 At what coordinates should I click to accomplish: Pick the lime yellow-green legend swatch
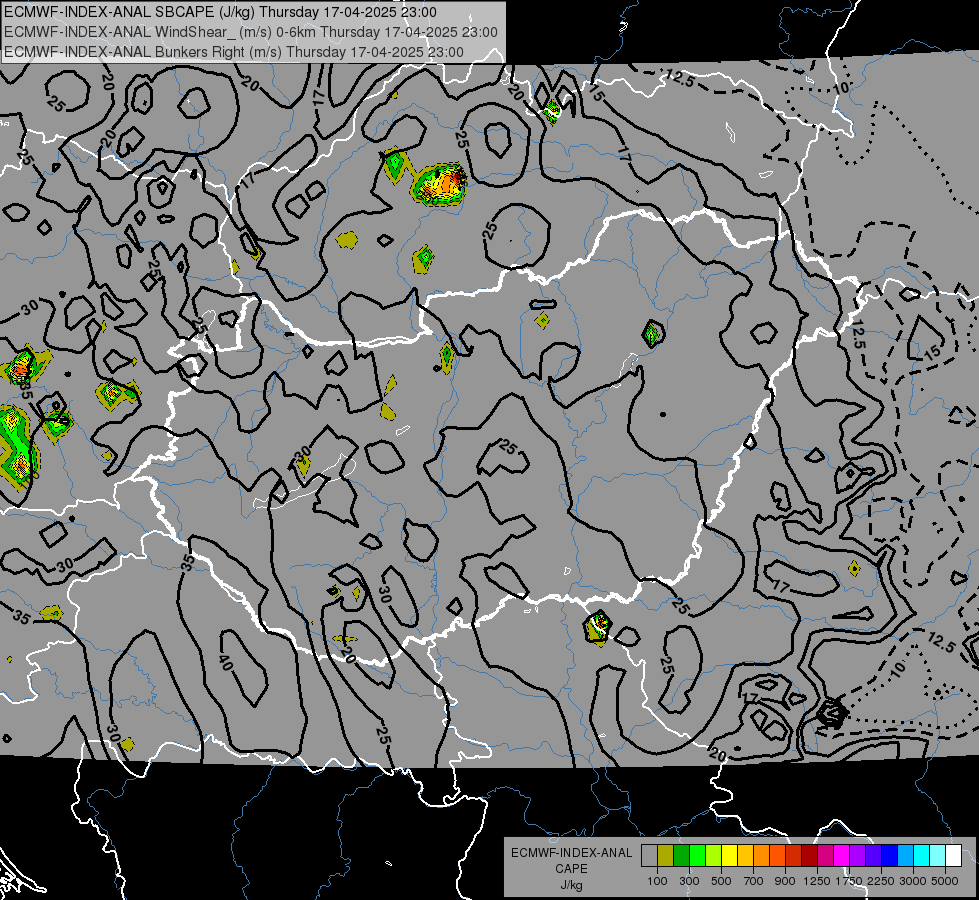pyautogui.click(x=713, y=856)
